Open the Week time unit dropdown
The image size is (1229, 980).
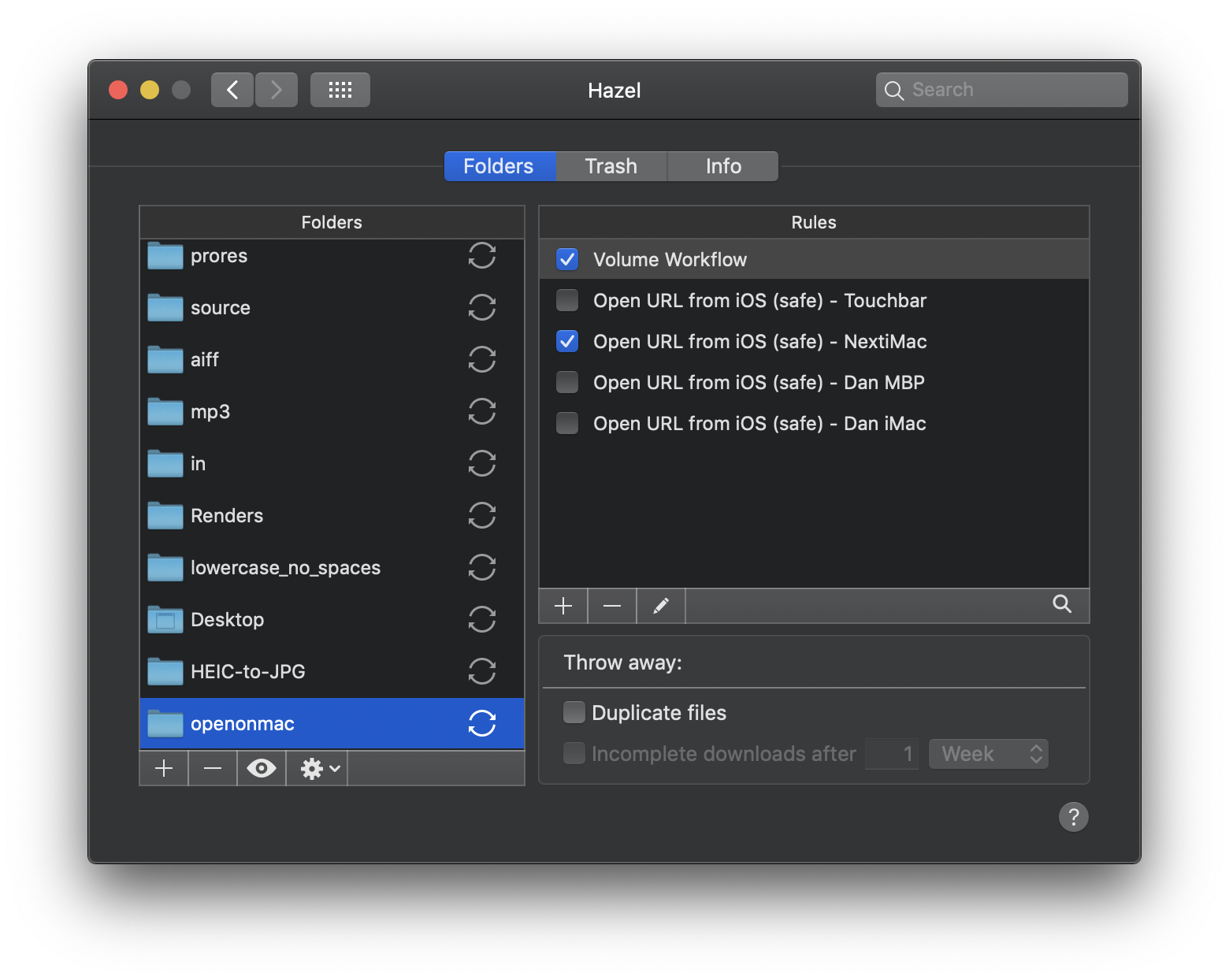pyautogui.click(x=989, y=754)
